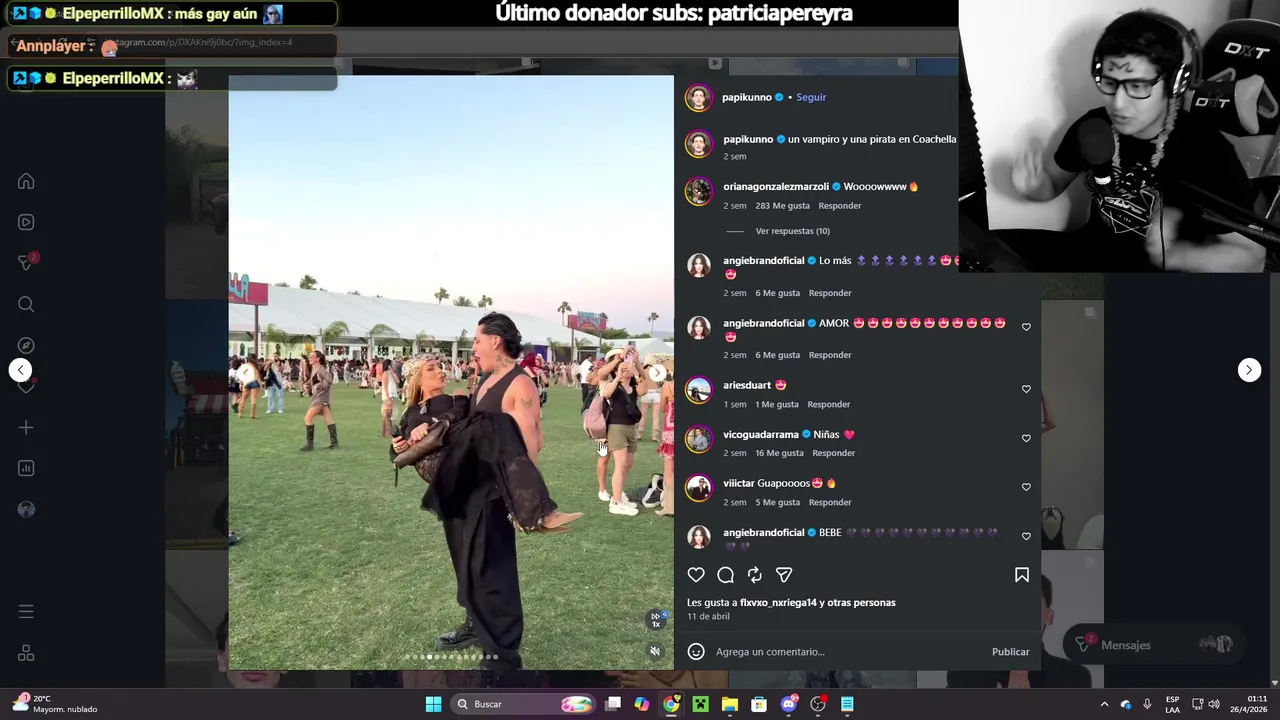Show the next carousel image
Viewport: 1280px width, 720px height.
[x=657, y=373]
